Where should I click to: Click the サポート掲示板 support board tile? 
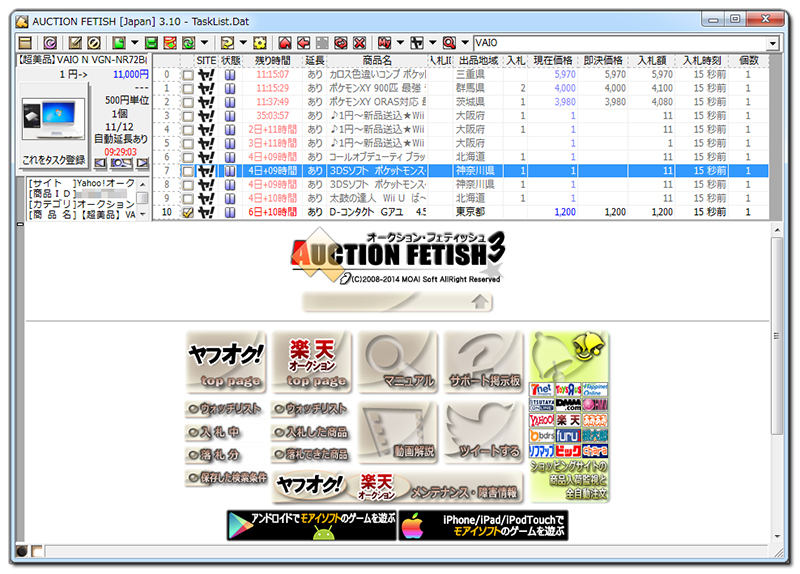(484, 361)
